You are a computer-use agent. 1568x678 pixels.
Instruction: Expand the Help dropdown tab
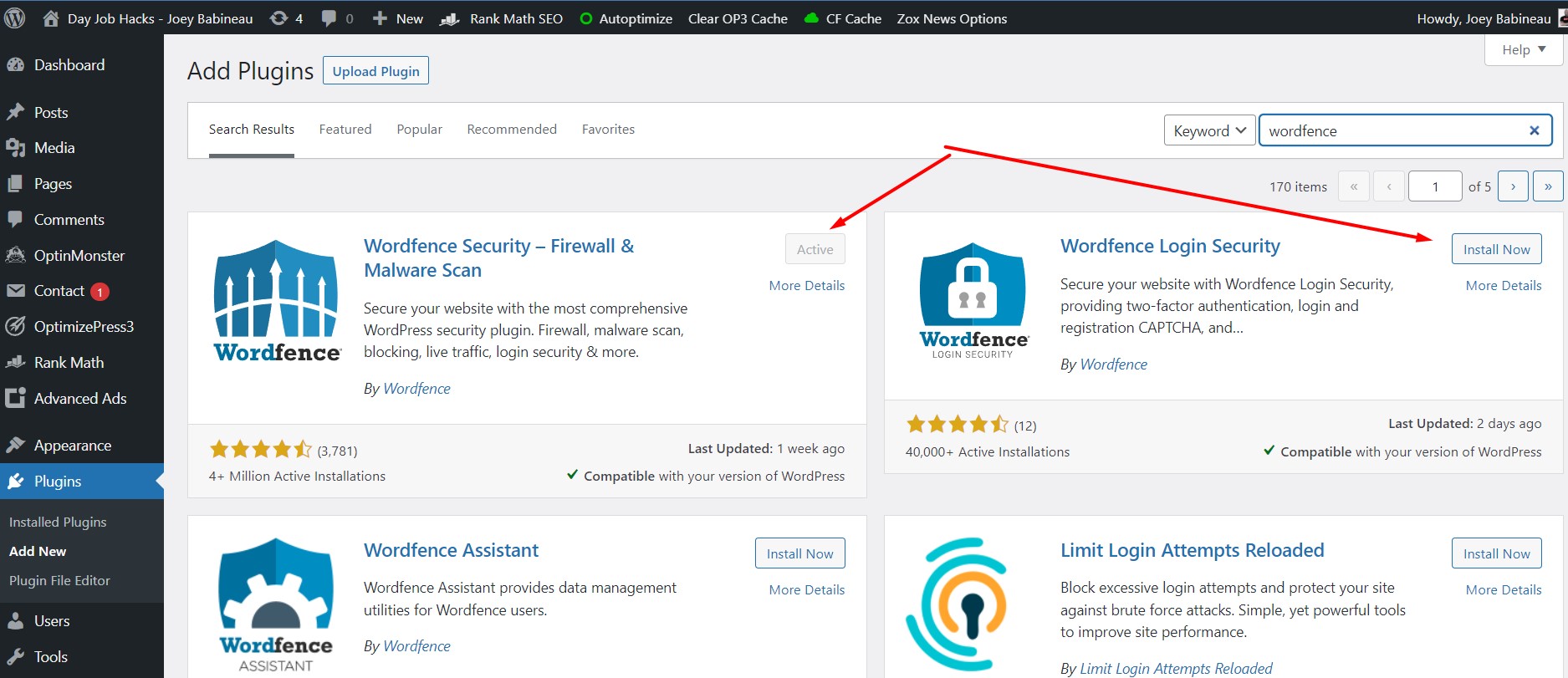click(1523, 49)
